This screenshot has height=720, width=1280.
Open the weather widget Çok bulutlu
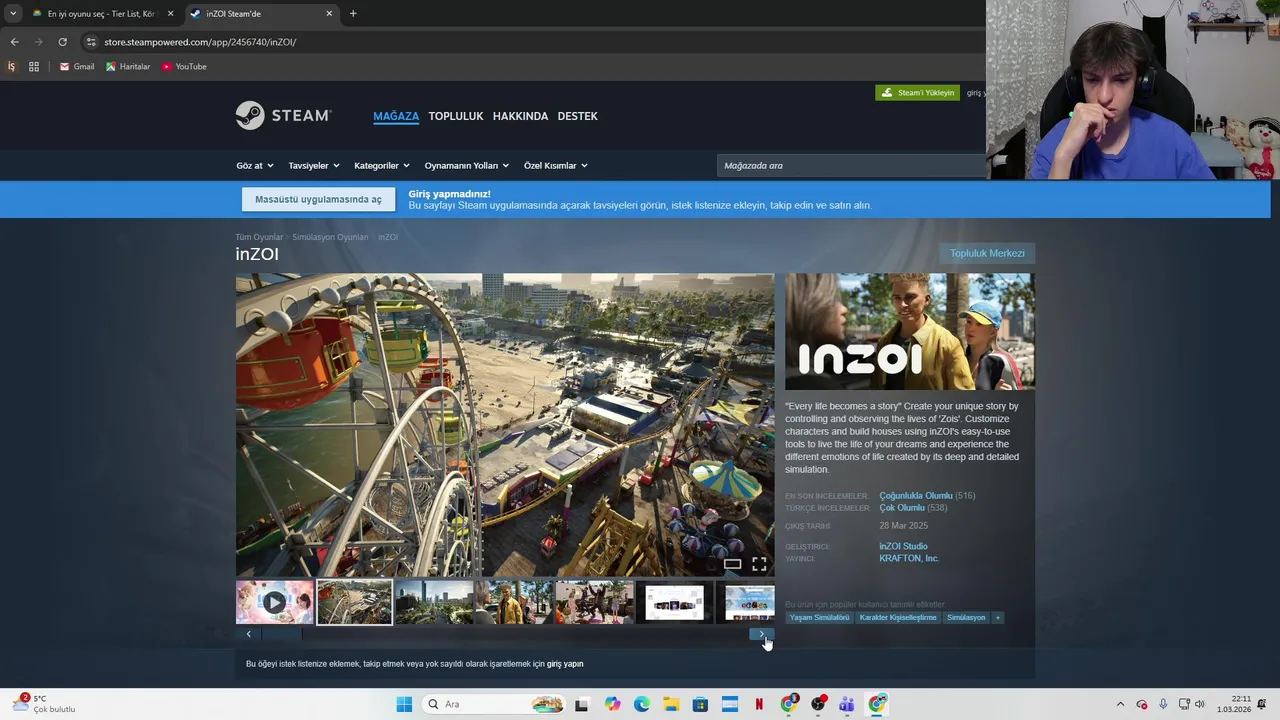tap(44, 704)
